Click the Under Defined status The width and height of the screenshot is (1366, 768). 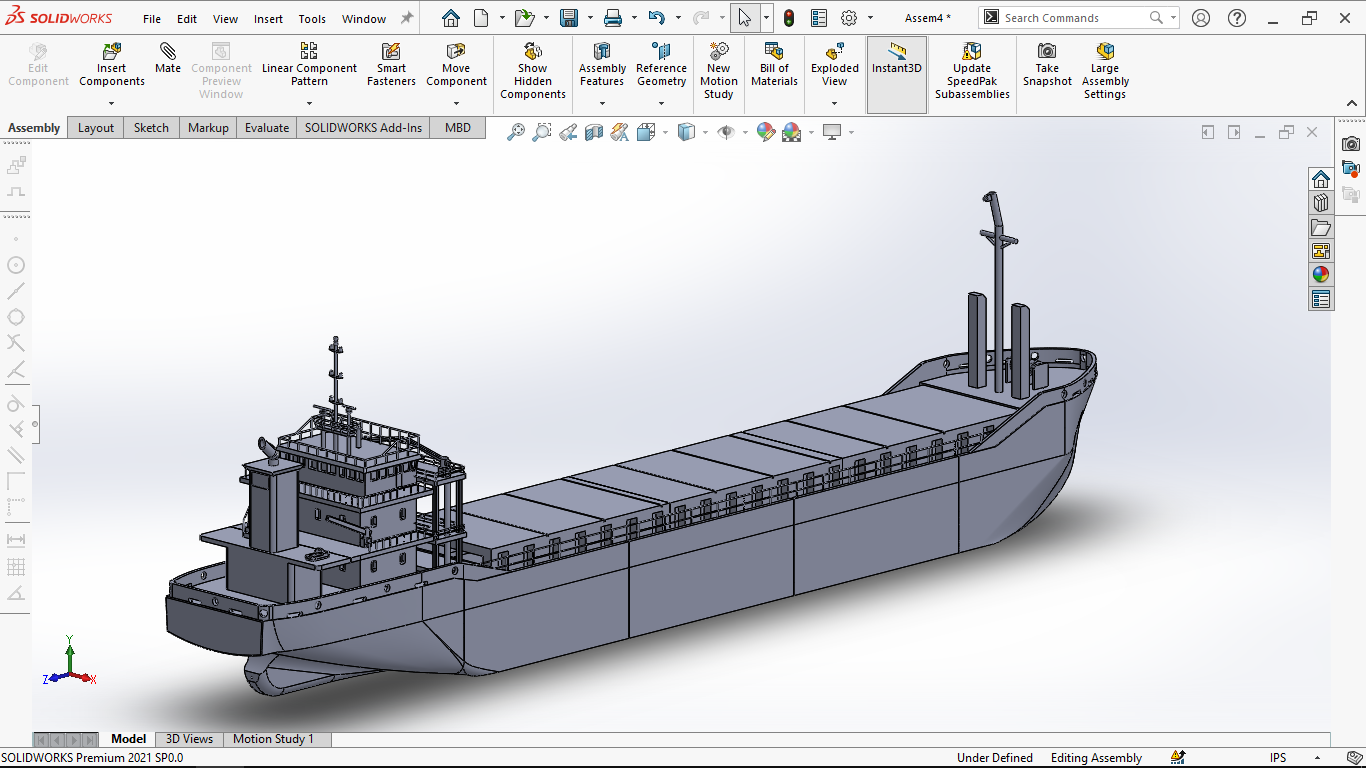coord(995,758)
